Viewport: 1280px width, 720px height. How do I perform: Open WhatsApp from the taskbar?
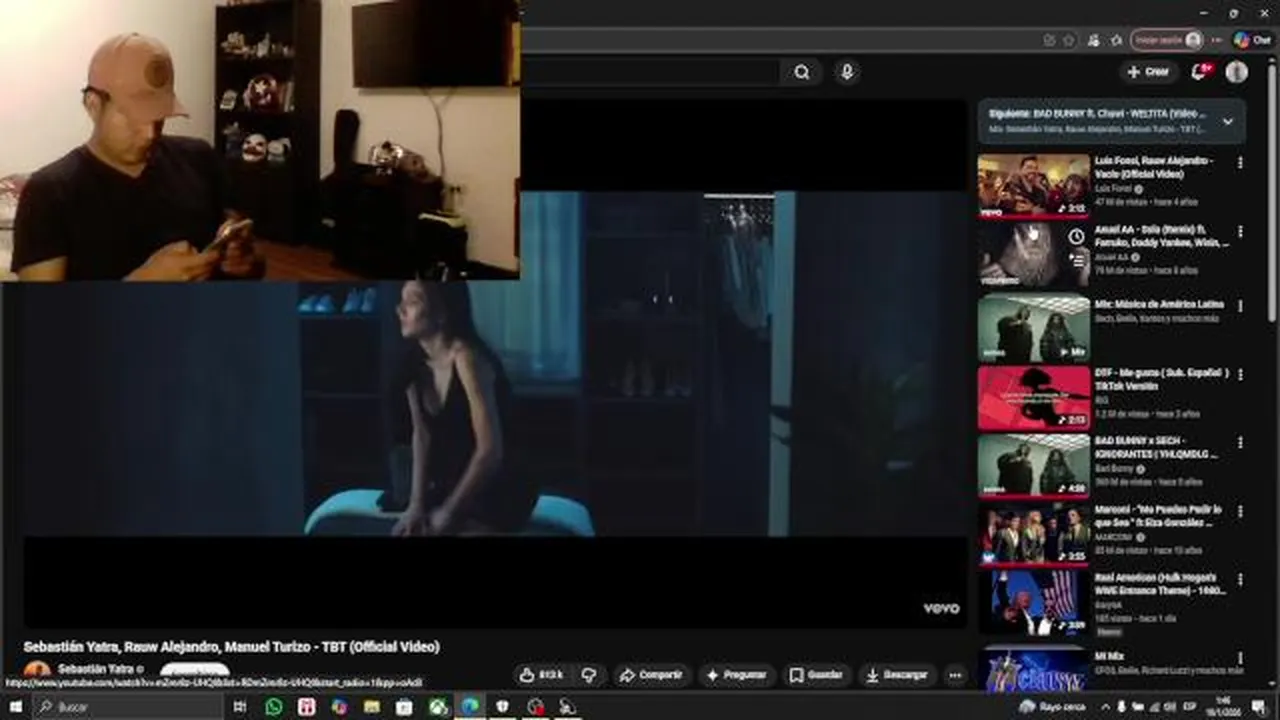(x=274, y=707)
